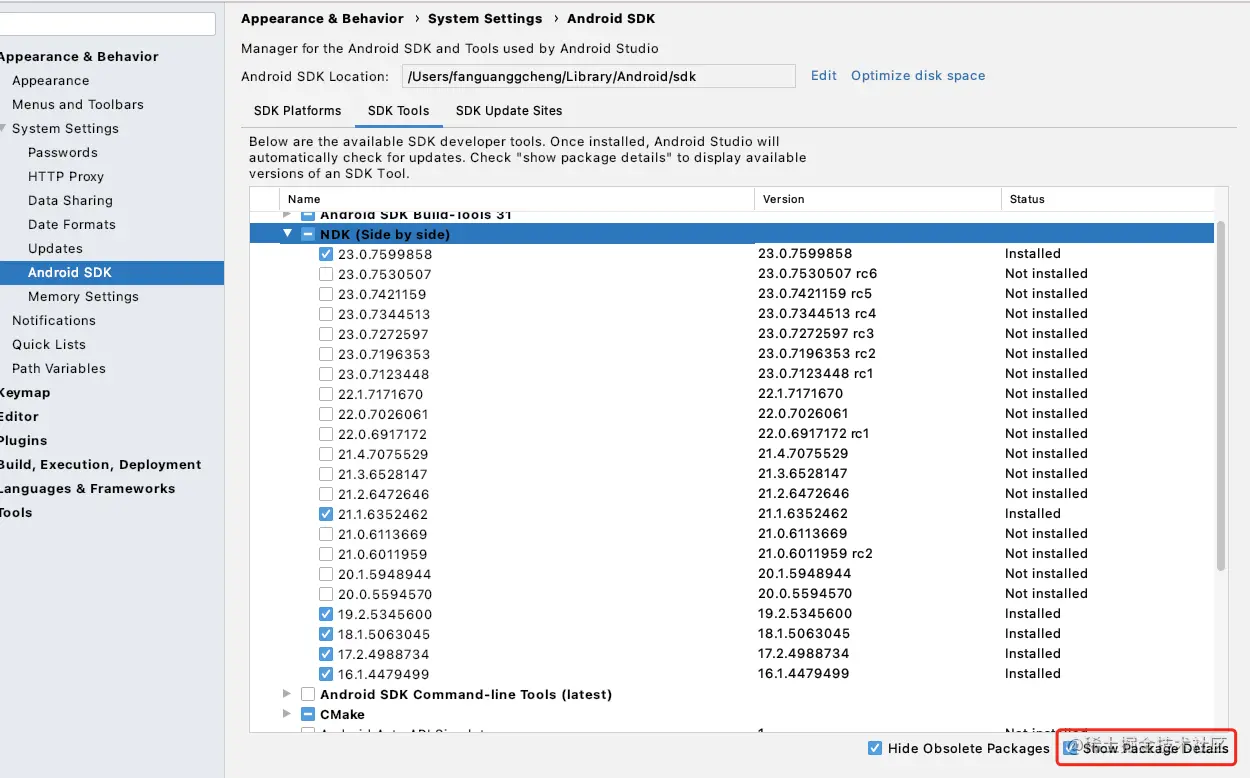1250x778 pixels.
Task: Click the Optimize disk space link
Action: [x=918, y=76]
